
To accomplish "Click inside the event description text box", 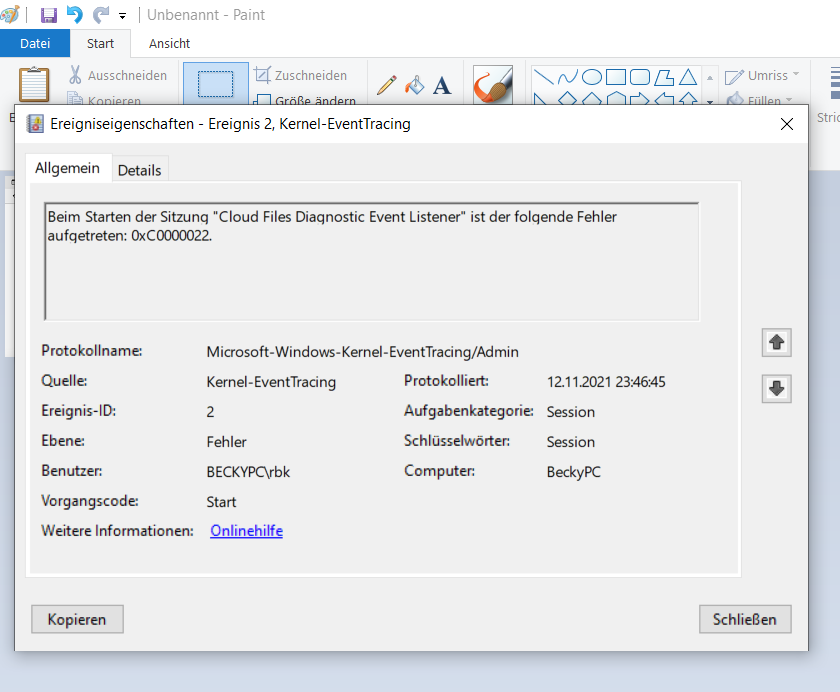I will click(371, 261).
